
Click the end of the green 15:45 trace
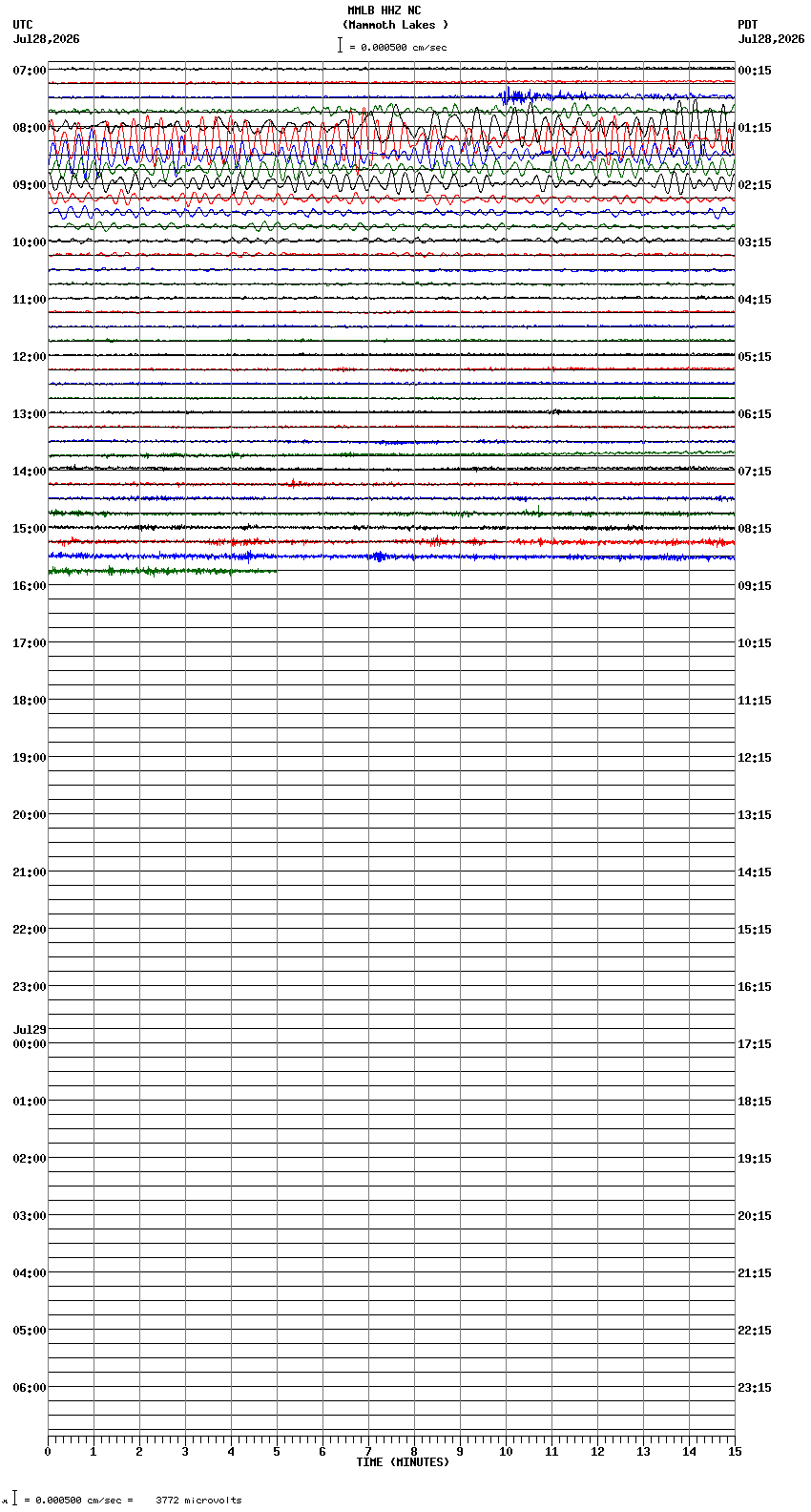275,571
